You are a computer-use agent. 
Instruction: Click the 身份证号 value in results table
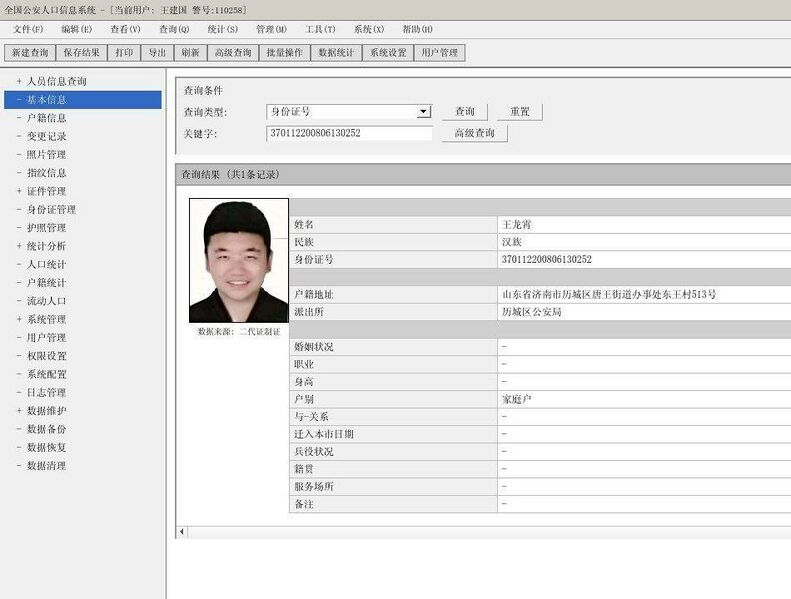[x=547, y=259]
